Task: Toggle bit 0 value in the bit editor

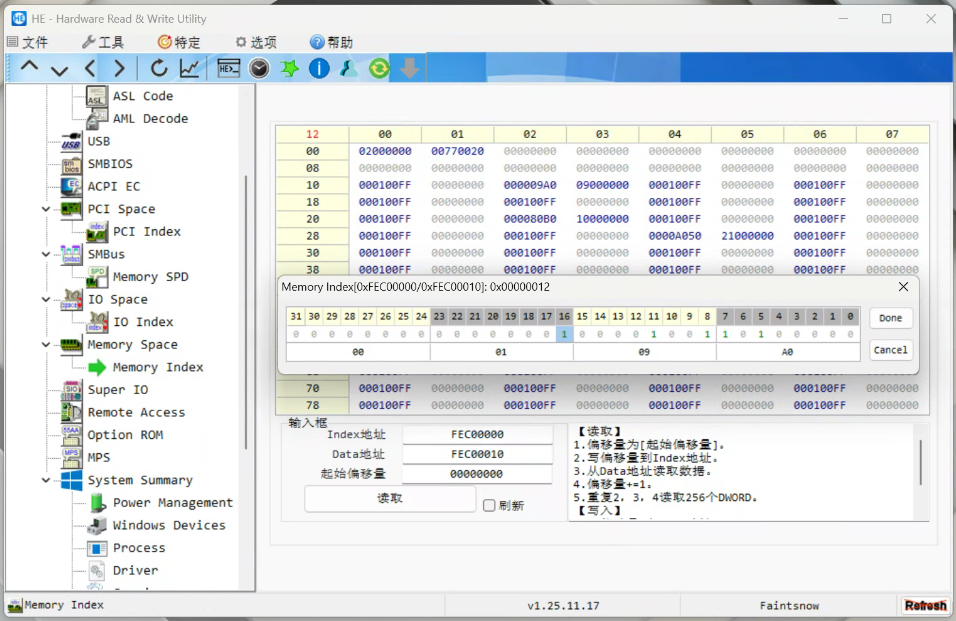Action: click(850, 334)
